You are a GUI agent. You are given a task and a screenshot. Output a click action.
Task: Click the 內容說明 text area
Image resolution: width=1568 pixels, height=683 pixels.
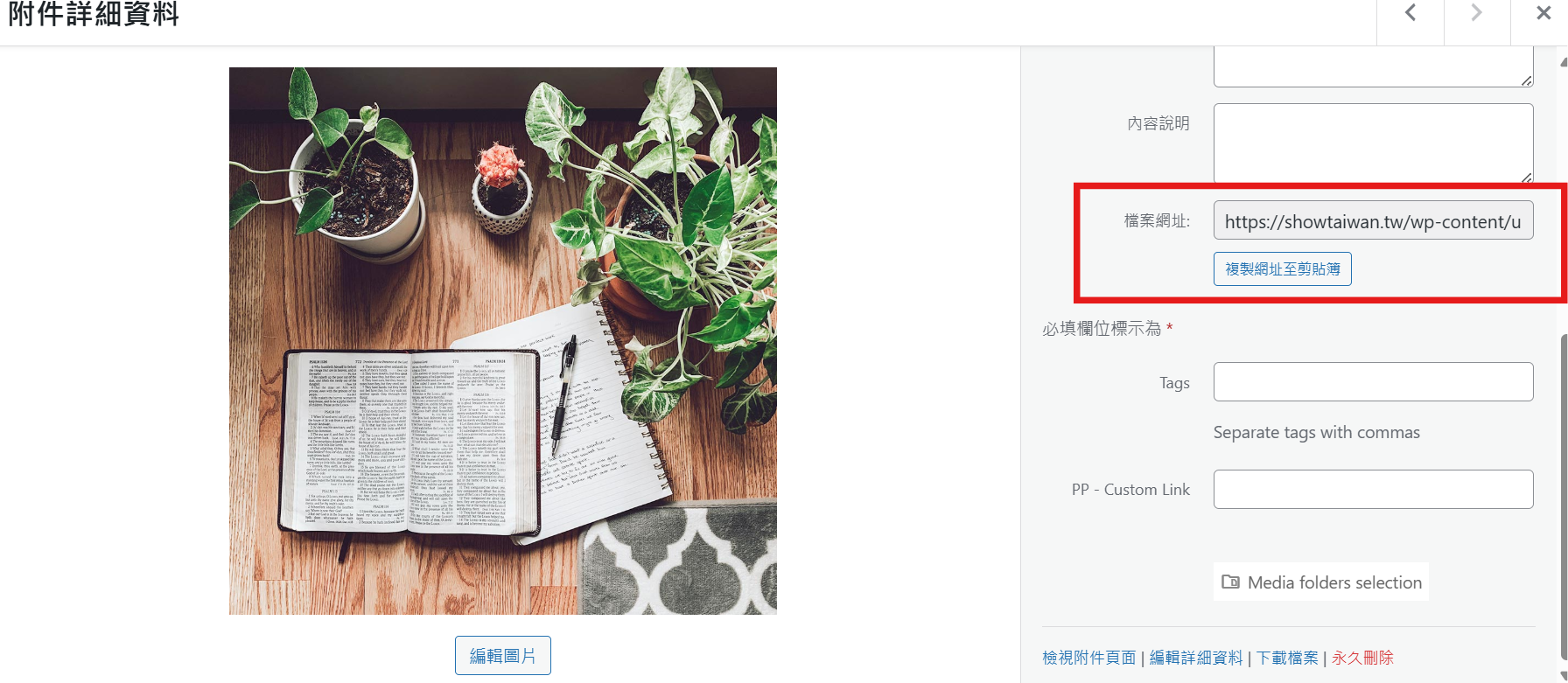(1373, 143)
